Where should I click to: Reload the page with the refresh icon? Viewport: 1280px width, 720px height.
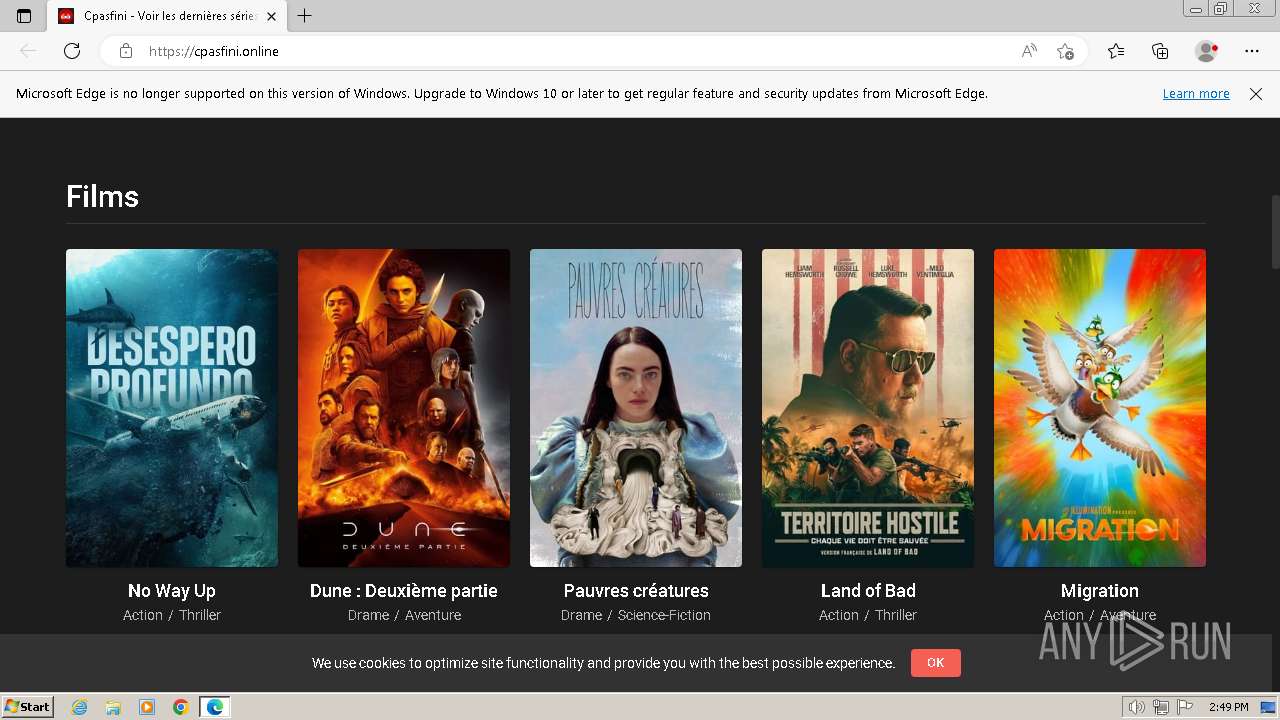coord(72,51)
